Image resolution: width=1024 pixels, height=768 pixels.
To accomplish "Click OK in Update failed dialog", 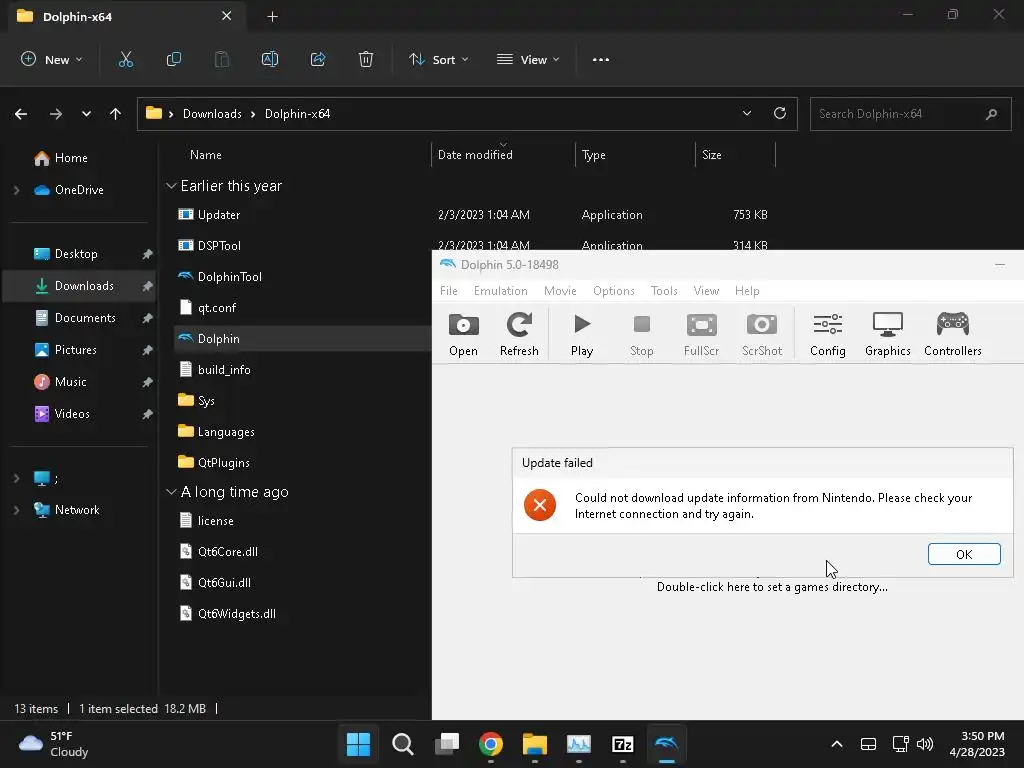I will (x=964, y=554).
